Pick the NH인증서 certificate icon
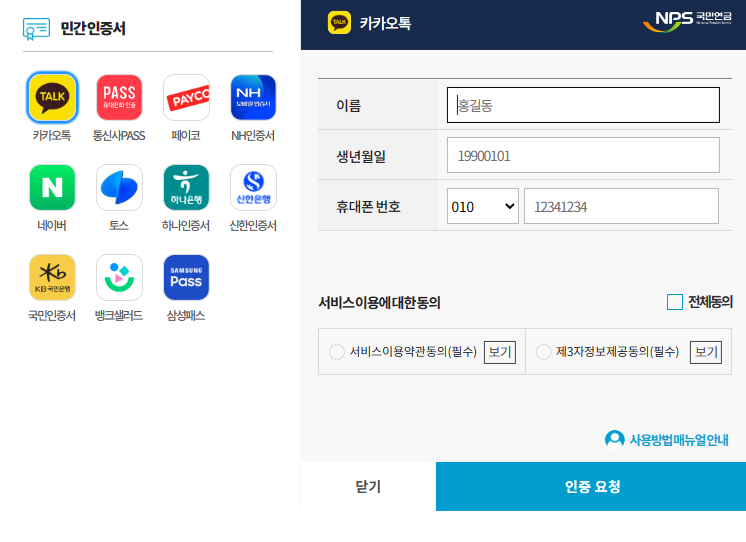746x542 pixels. tap(253, 97)
